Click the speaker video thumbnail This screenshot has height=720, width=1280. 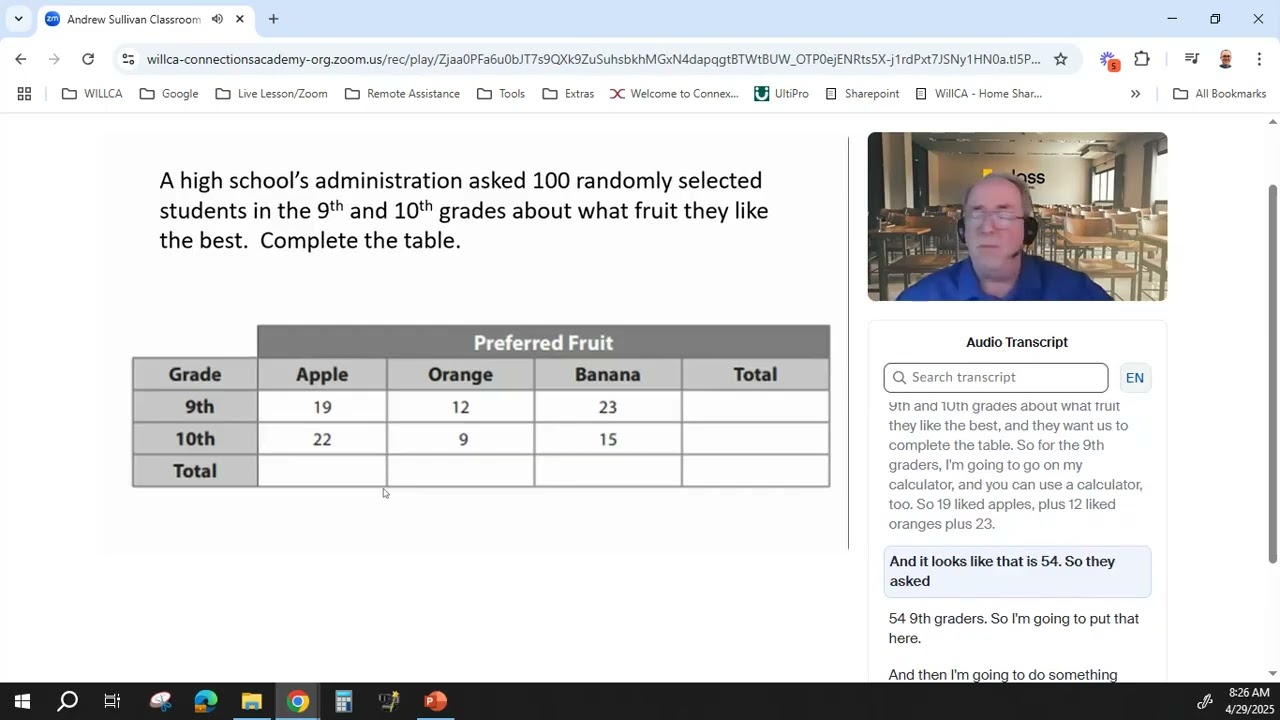(x=1017, y=216)
